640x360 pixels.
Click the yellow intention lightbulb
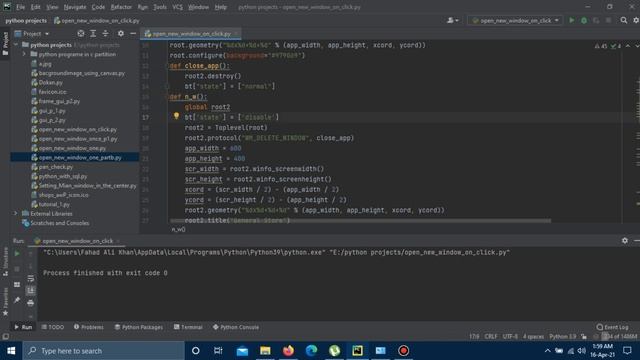(x=176, y=116)
